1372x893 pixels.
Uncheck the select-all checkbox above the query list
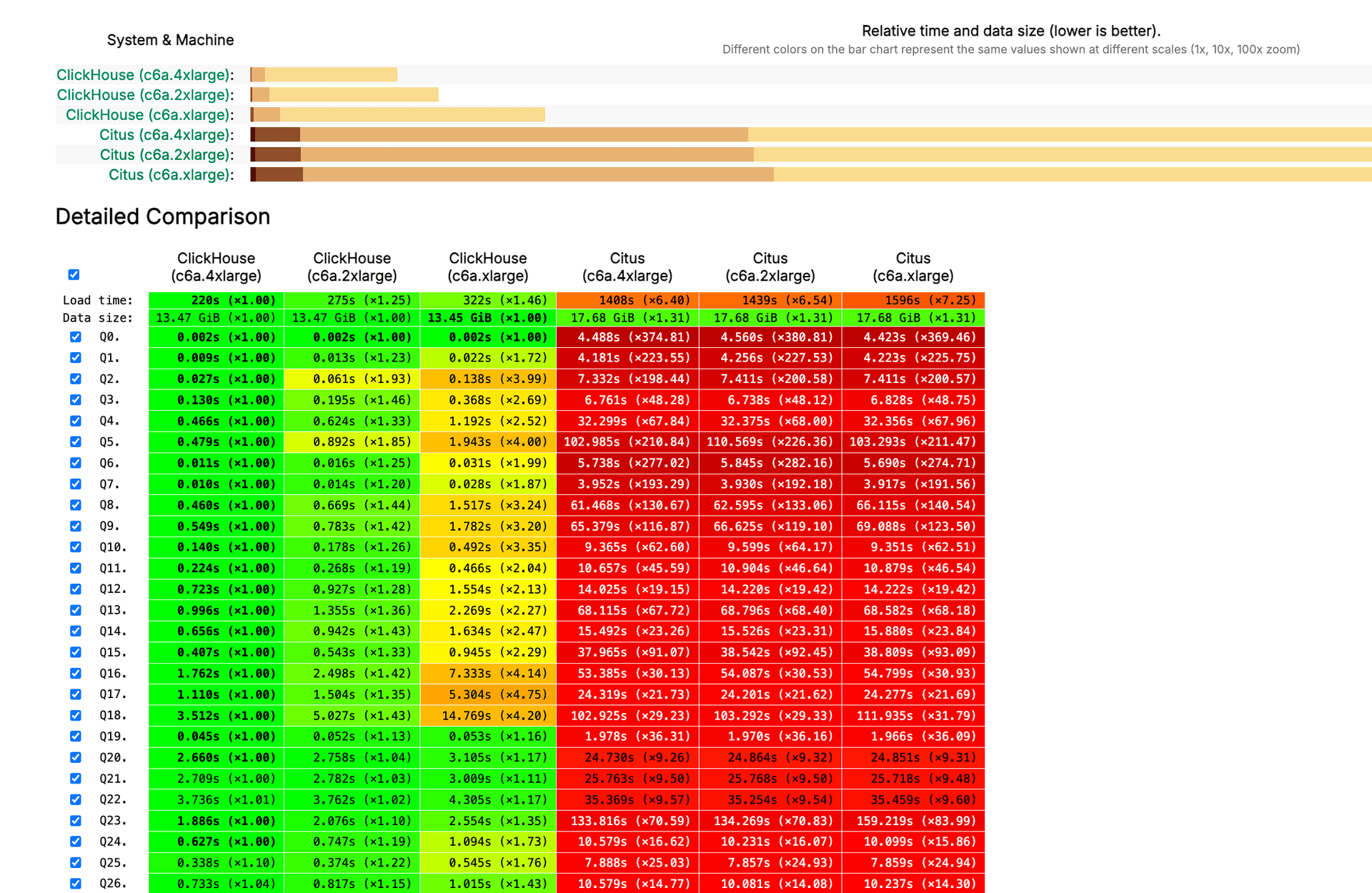(x=74, y=274)
